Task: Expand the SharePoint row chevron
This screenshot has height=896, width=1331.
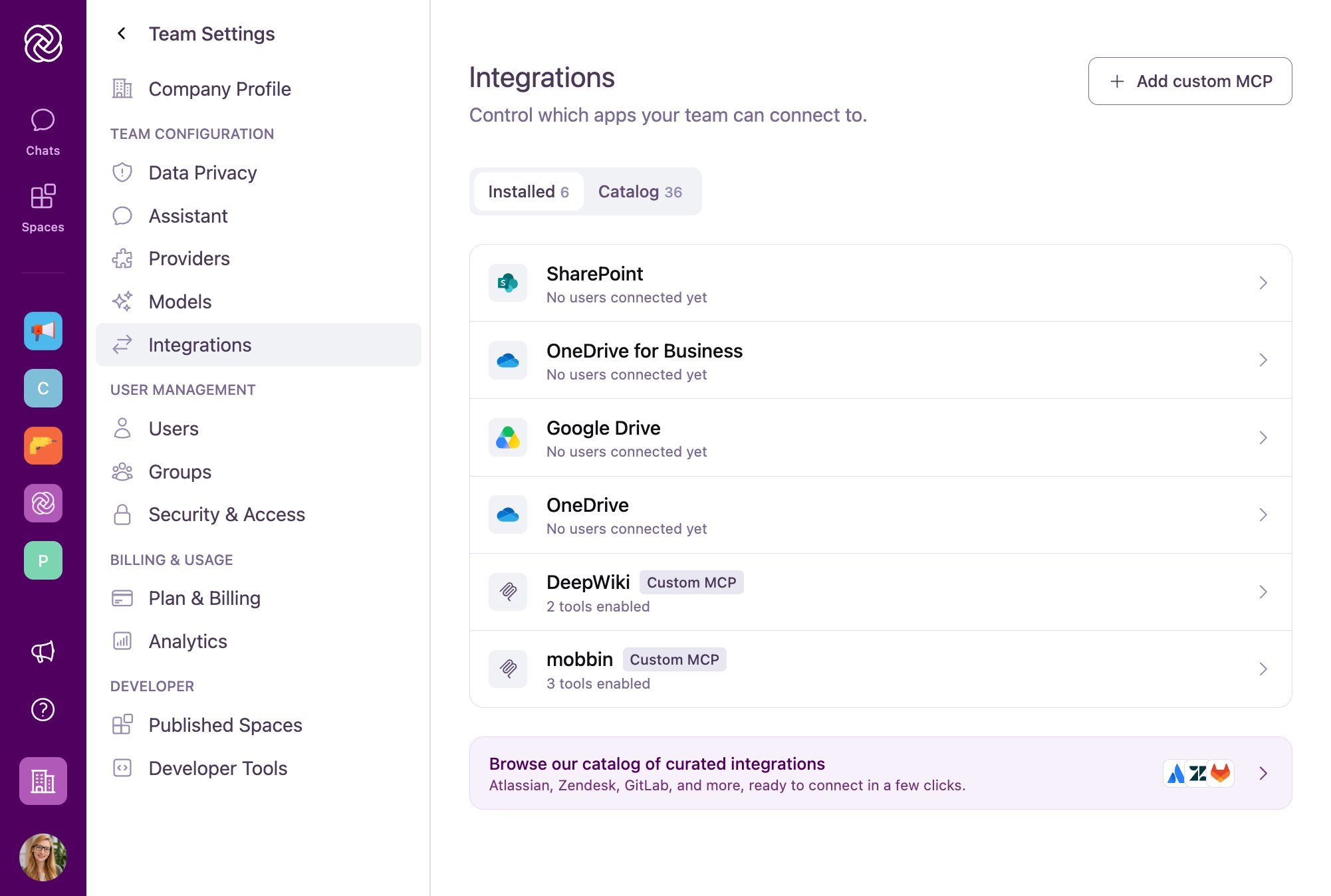Action: [1263, 283]
